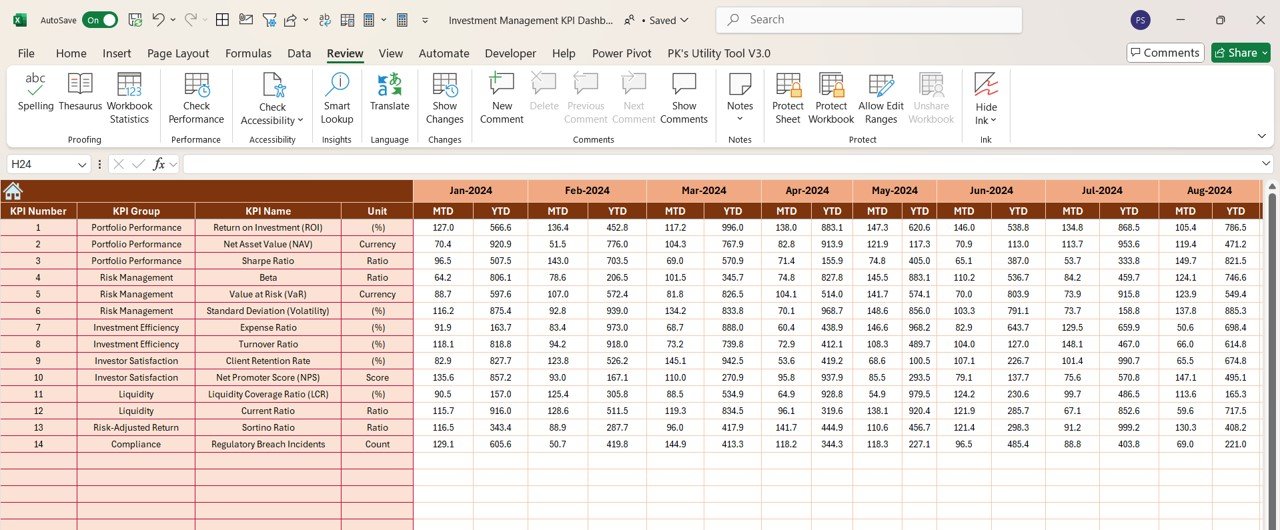Click the home icon in the sheet corner

pos(13,191)
